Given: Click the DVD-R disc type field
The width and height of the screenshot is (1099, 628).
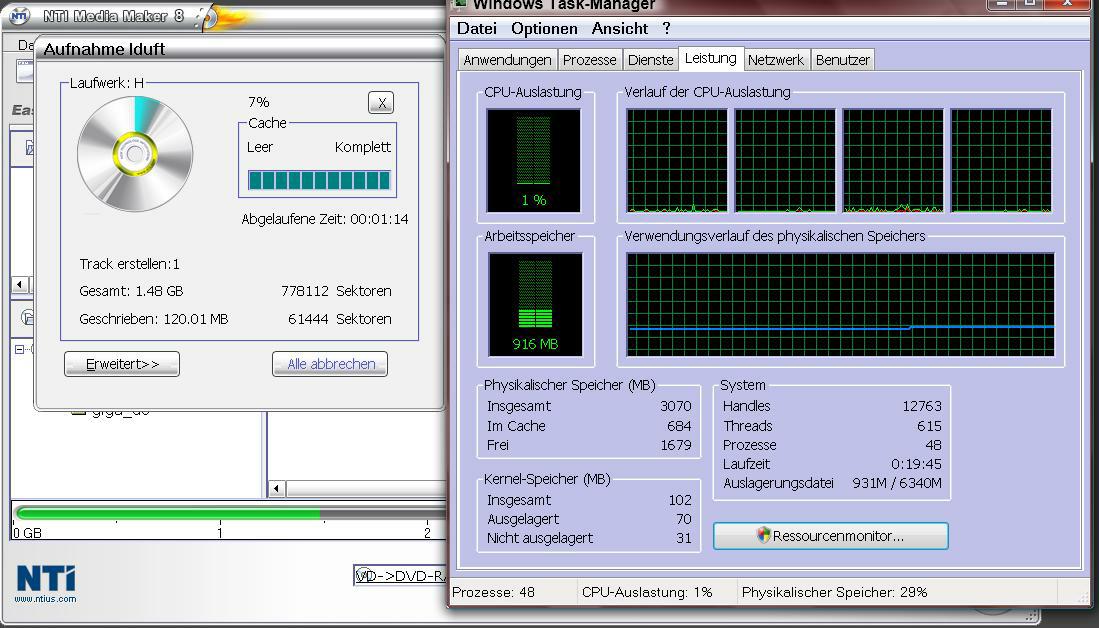Looking at the screenshot, I should click(x=400, y=576).
